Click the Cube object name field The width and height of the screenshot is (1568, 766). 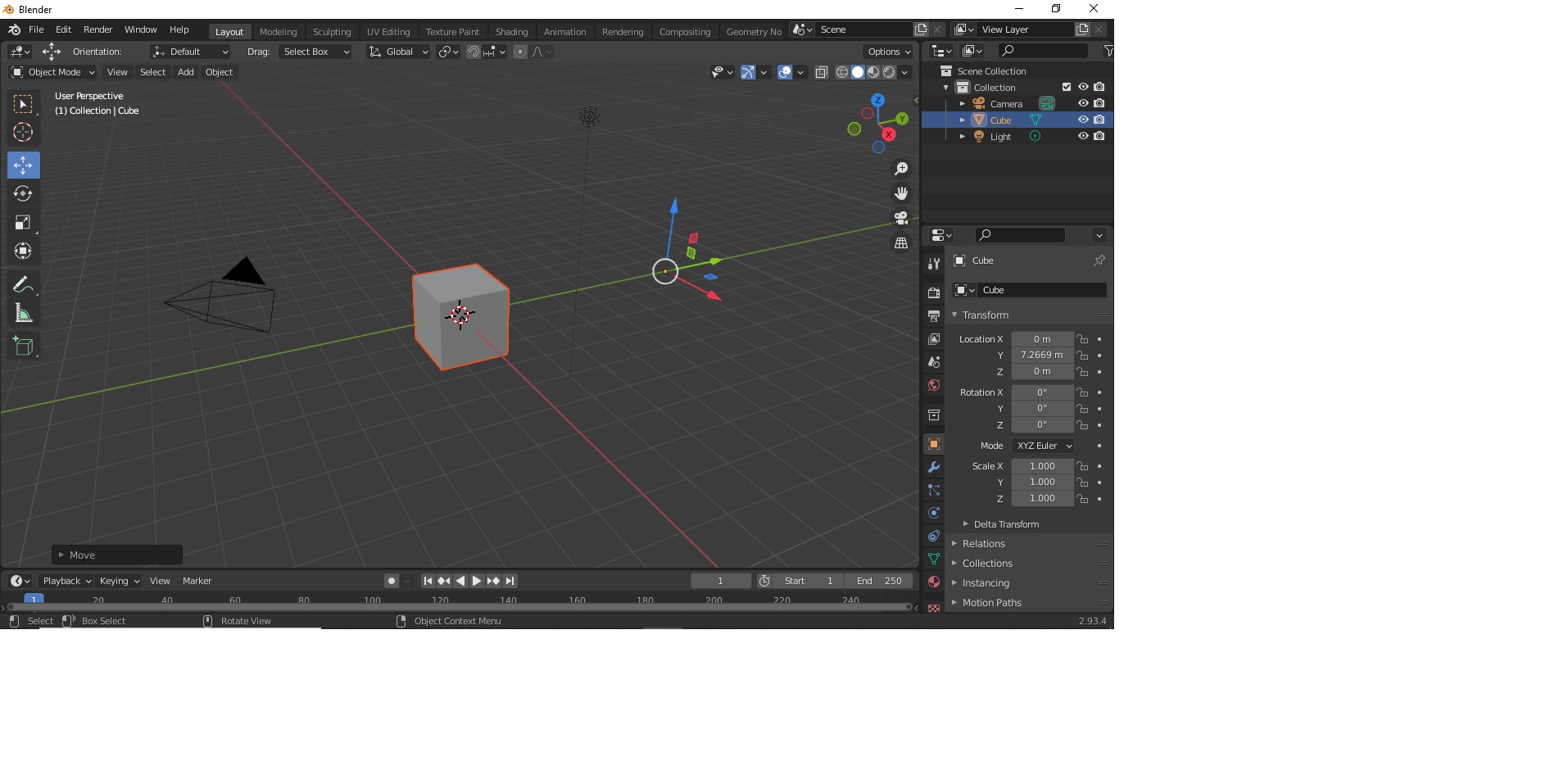pyautogui.click(x=1042, y=290)
